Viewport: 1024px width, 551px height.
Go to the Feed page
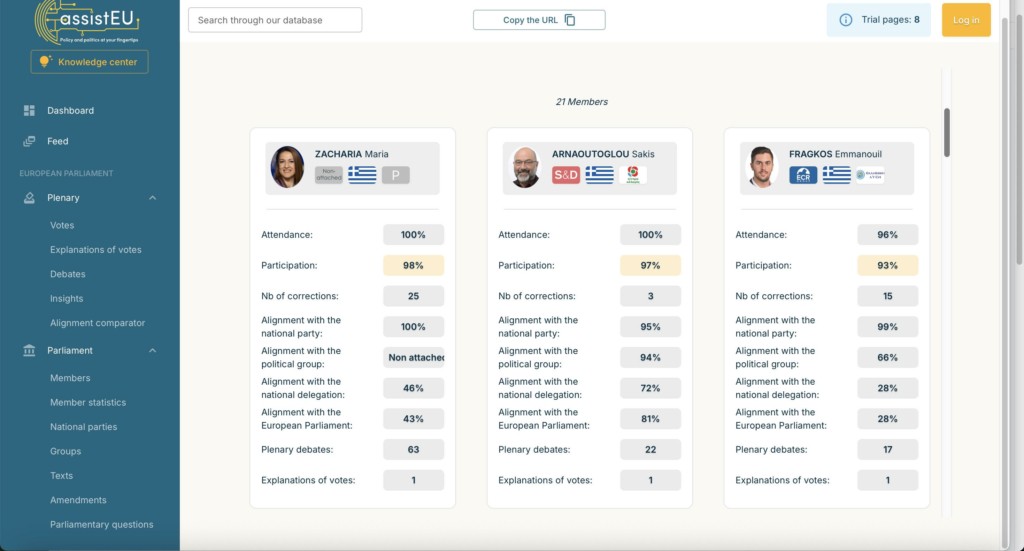(x=58, y=142)
